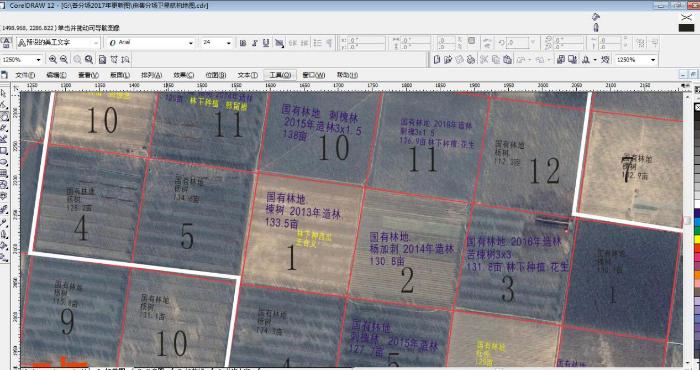Image resolution: width=700 pixels, height=370 pixels.
Task: Click the Zoom In magnifier icon
Action: tap(53, 59)
